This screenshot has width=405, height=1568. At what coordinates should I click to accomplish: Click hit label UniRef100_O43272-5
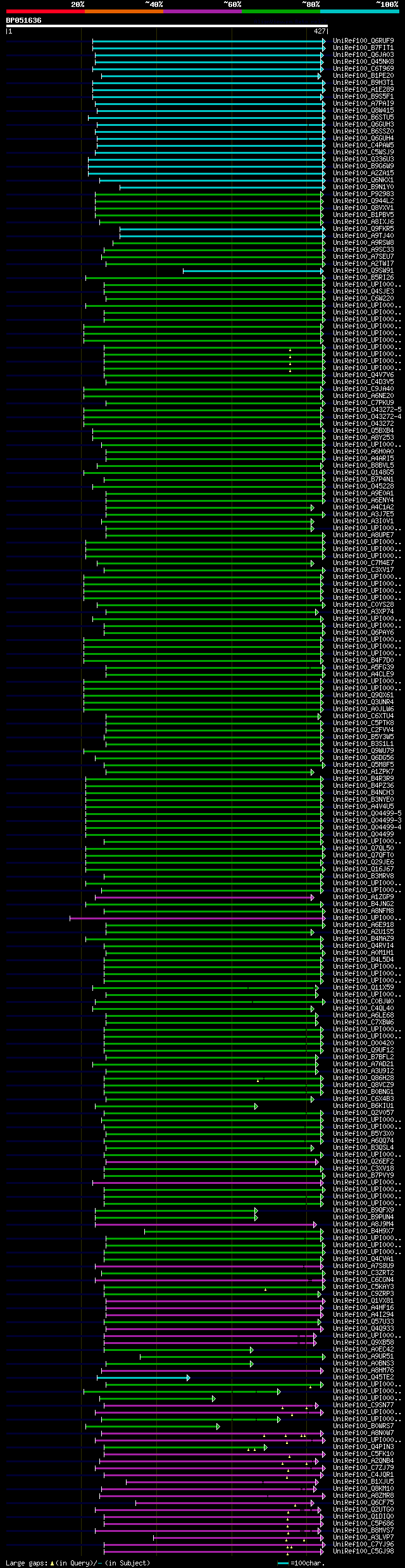[367, 409]
